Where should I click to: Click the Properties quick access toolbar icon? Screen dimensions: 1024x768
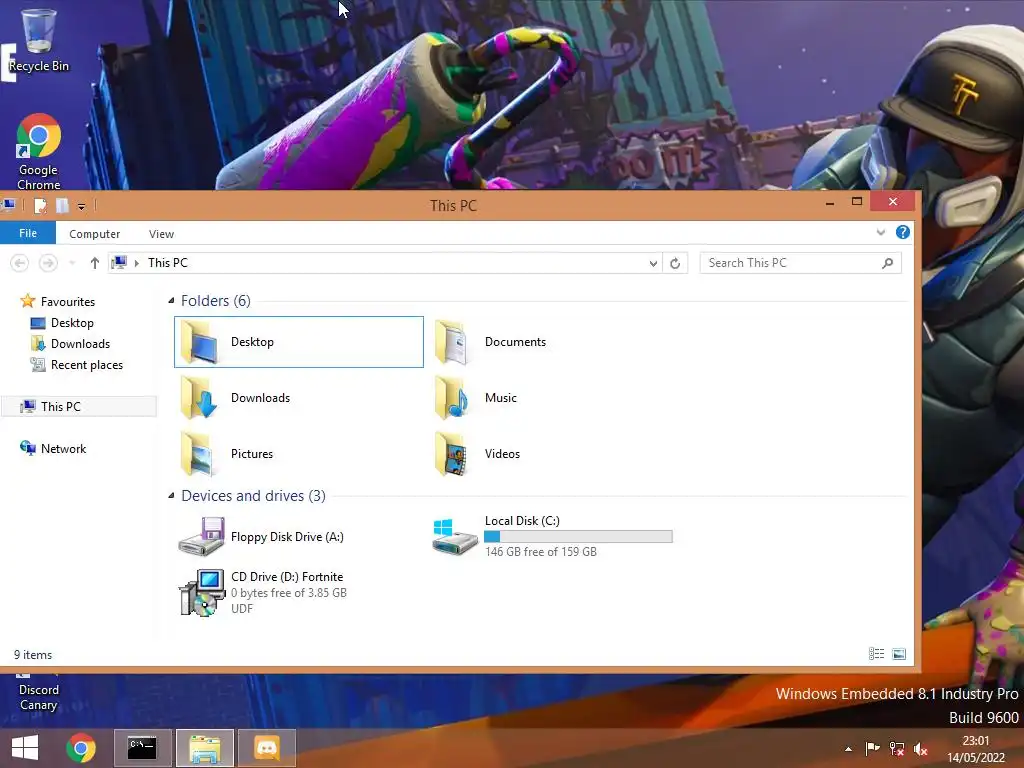tap(40, 206)
